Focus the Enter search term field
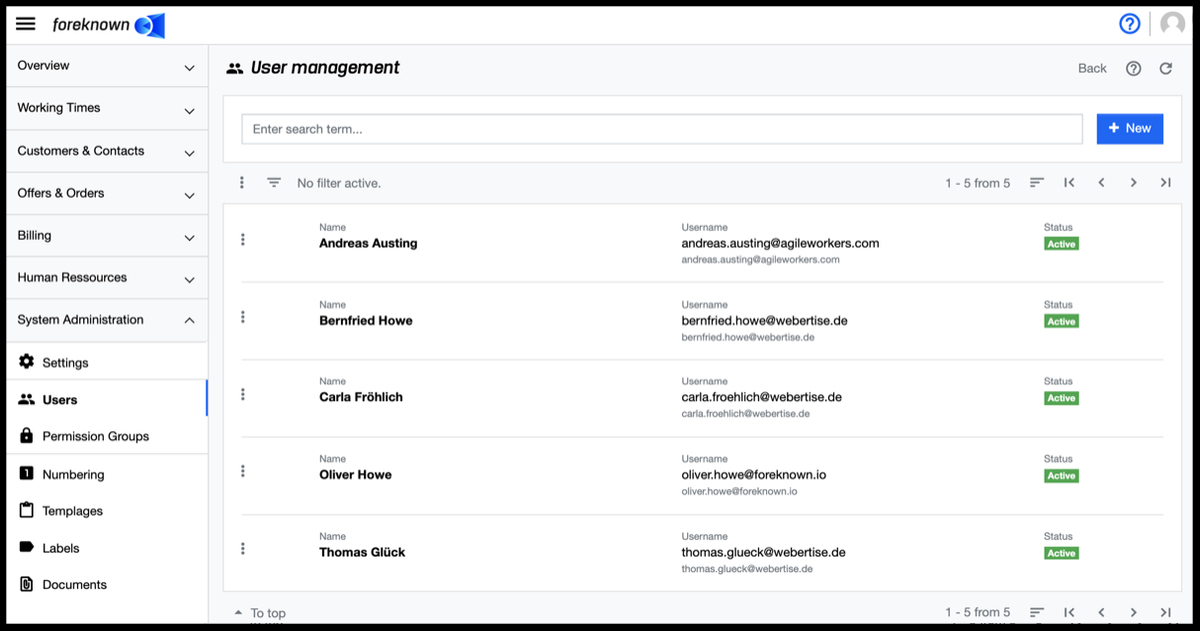The image size is (1200, 631). coord(661,129)
